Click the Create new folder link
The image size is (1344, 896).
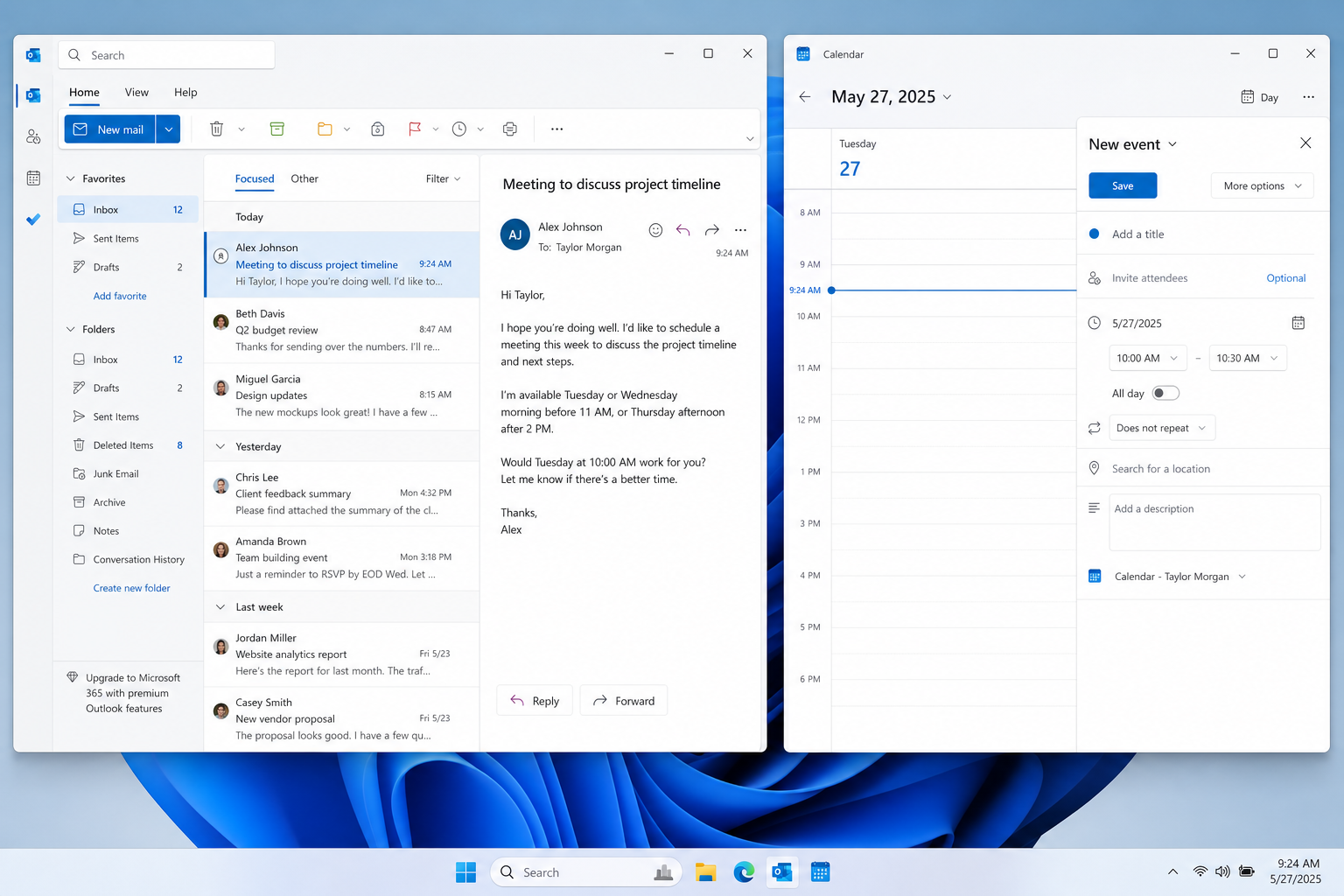coord(132,588)
